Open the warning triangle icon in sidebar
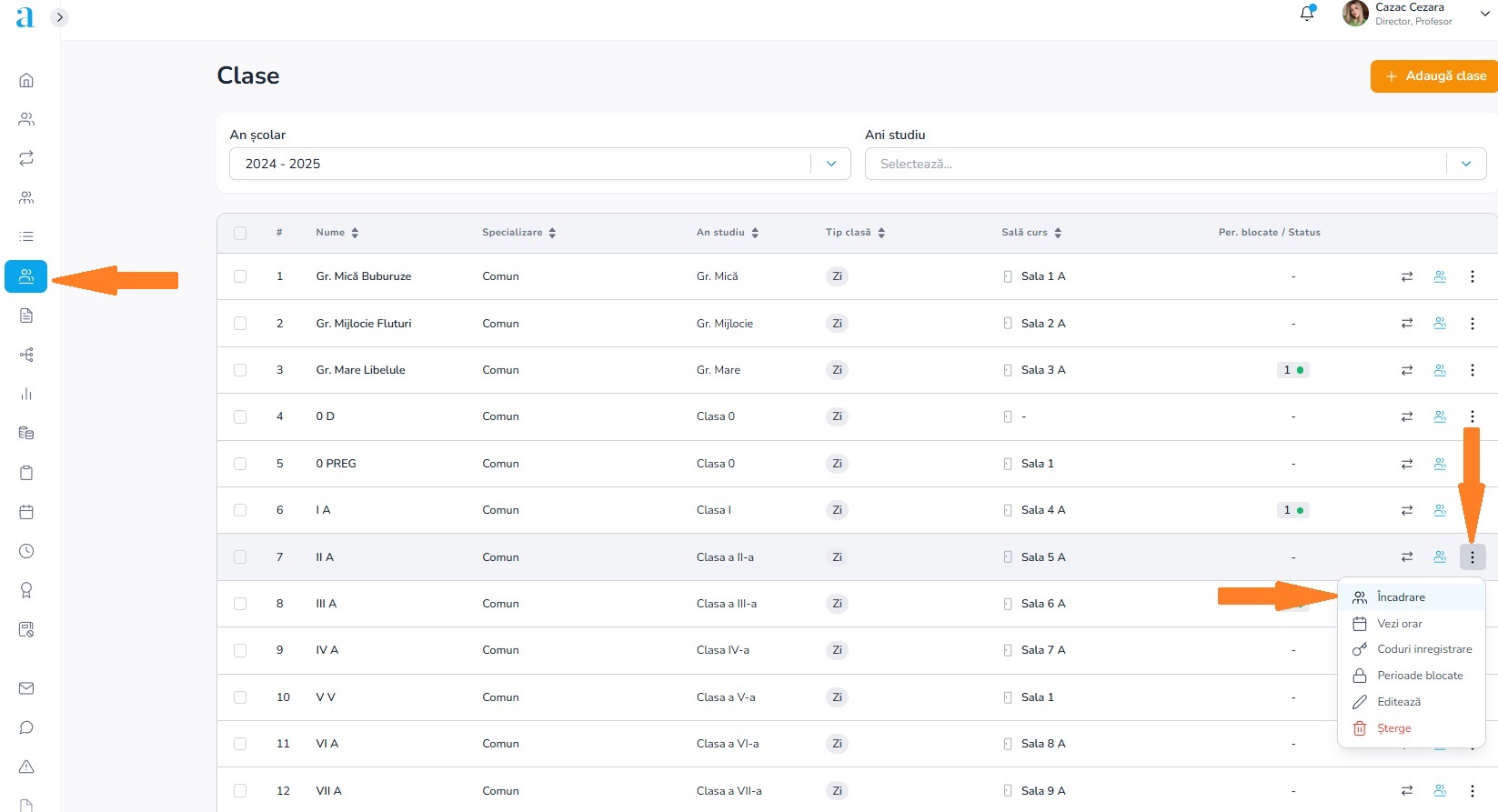The width and height of the screenshot is (1498, 812). point(26,767)
